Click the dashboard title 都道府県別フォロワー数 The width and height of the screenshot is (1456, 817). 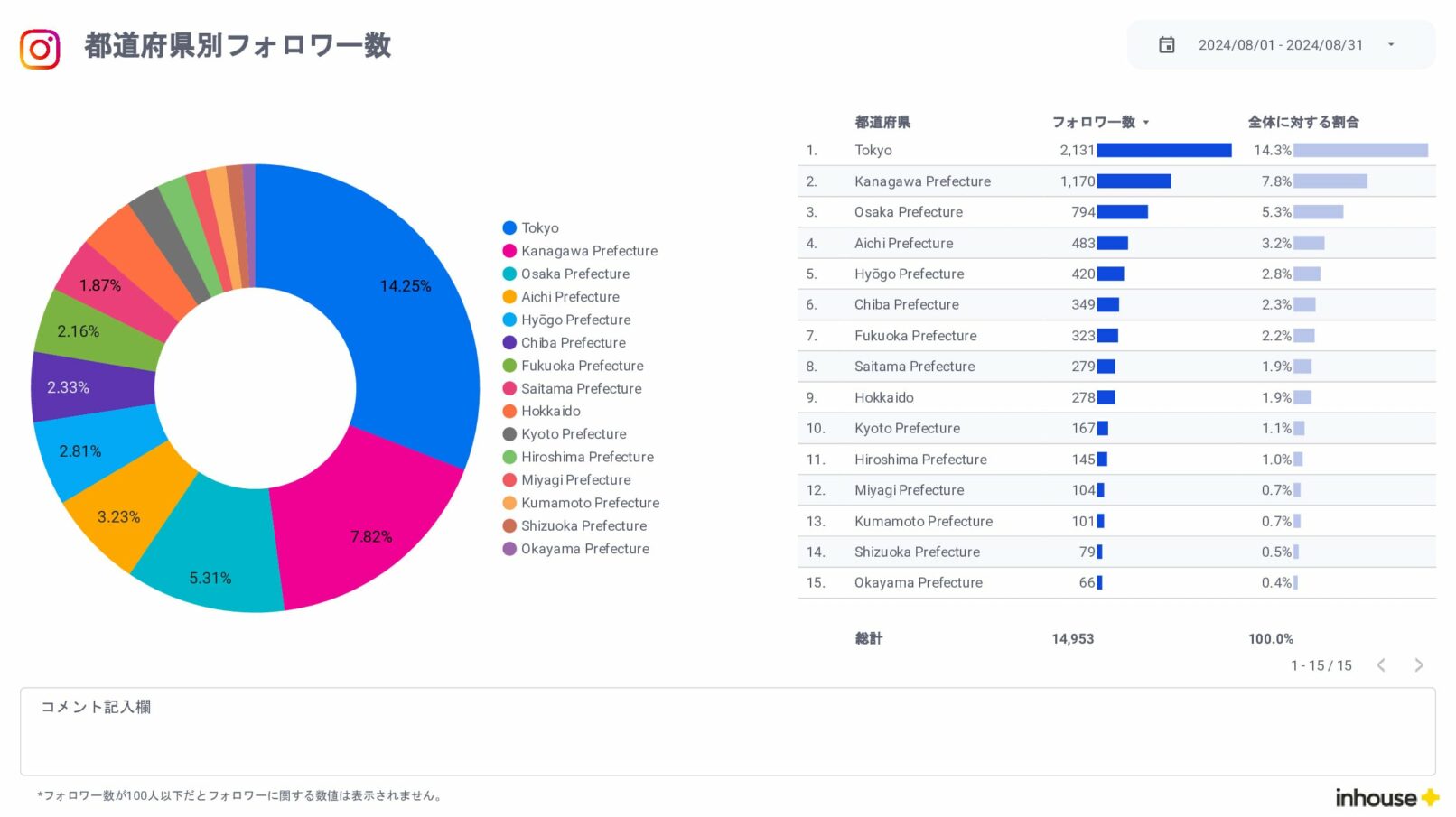tap(237, 47)
